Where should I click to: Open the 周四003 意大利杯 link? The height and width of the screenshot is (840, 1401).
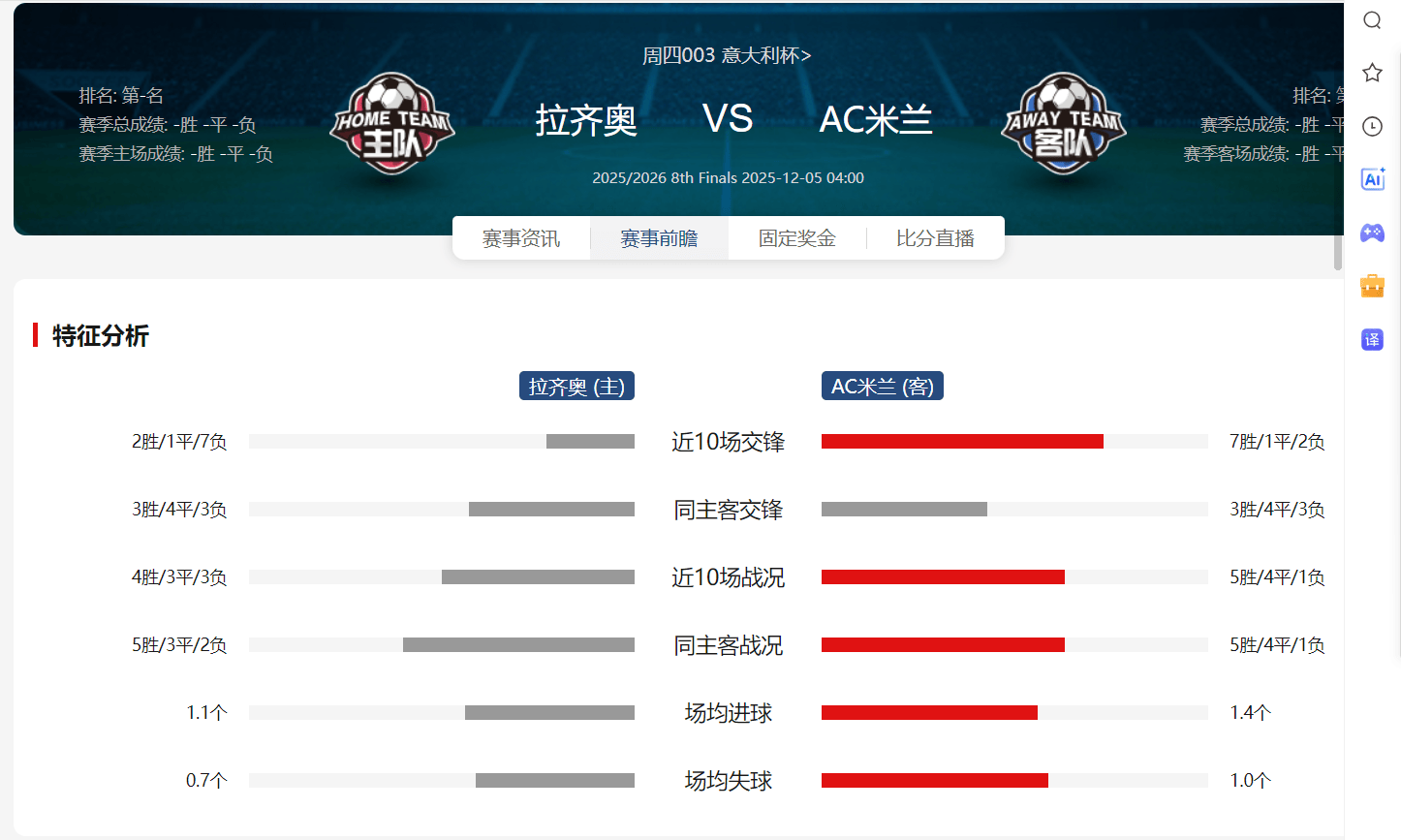coord(727,55)
